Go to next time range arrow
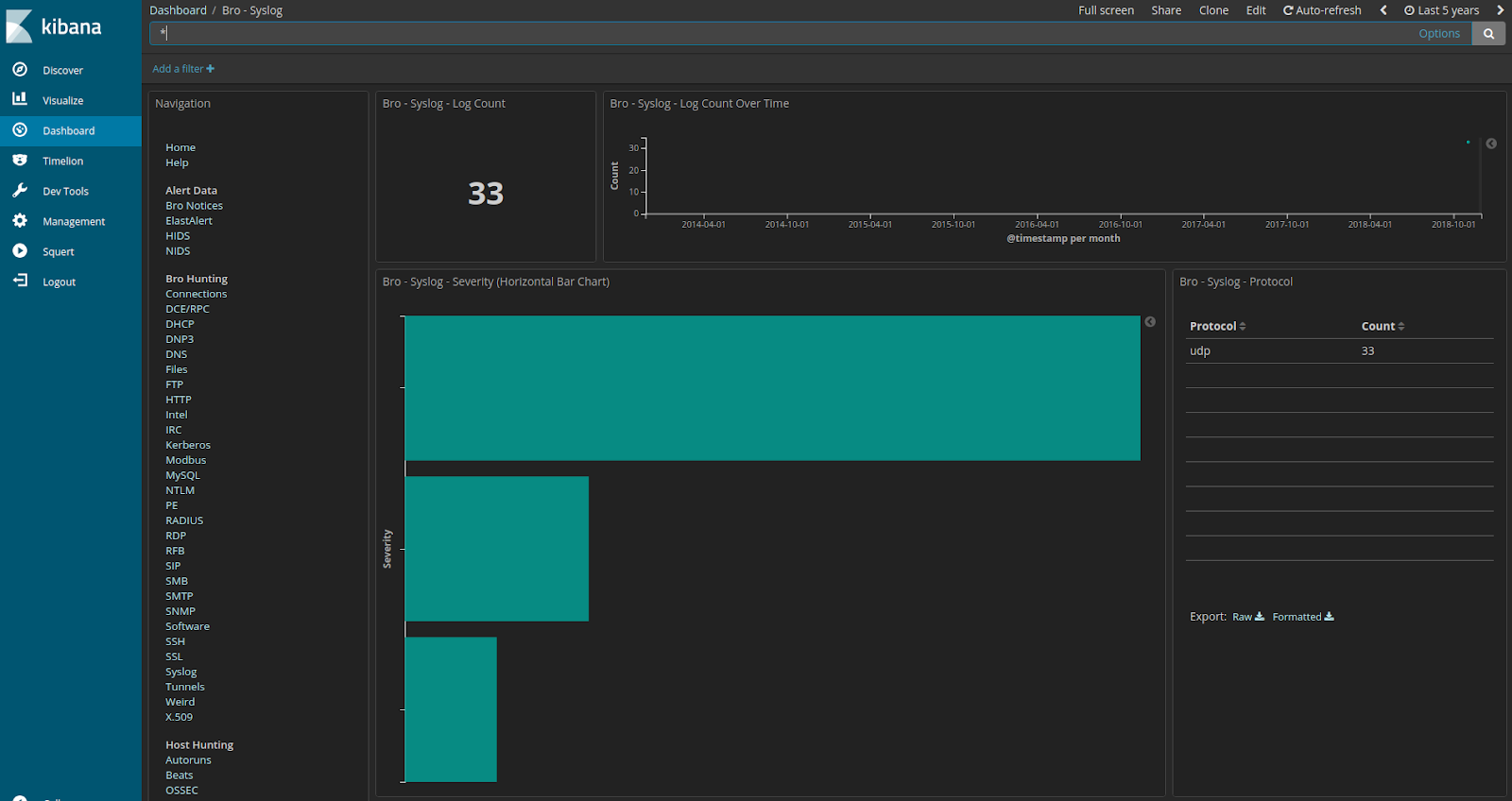 [1500, 10]
